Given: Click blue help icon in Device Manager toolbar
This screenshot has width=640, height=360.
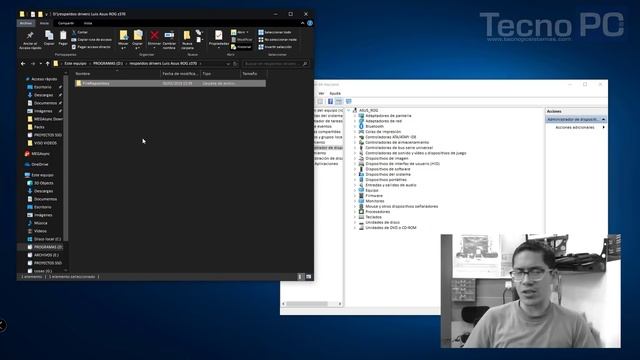Looking at the screenshot, I should coord(330,101).
